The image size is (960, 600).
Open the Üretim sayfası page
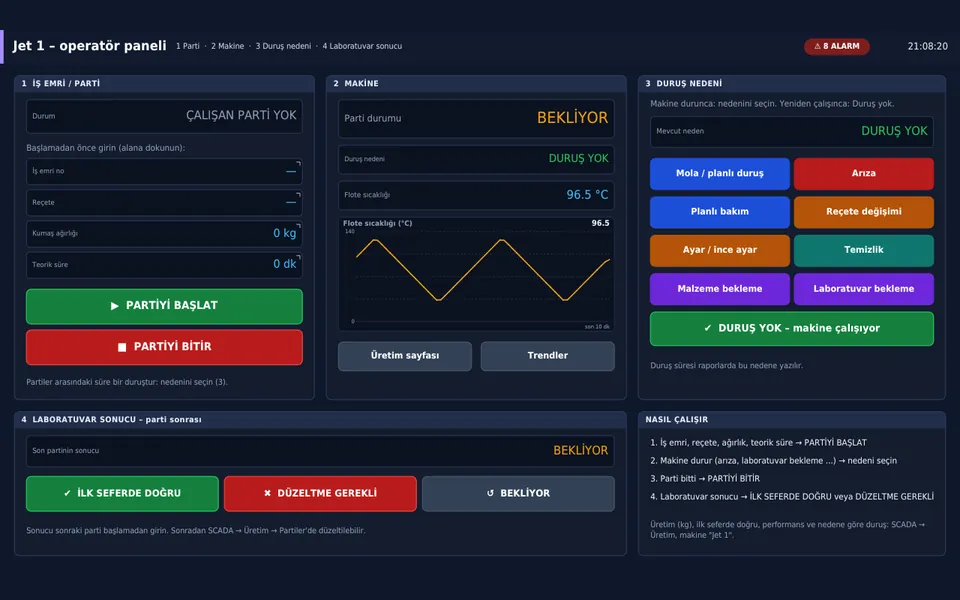(405, 356)
